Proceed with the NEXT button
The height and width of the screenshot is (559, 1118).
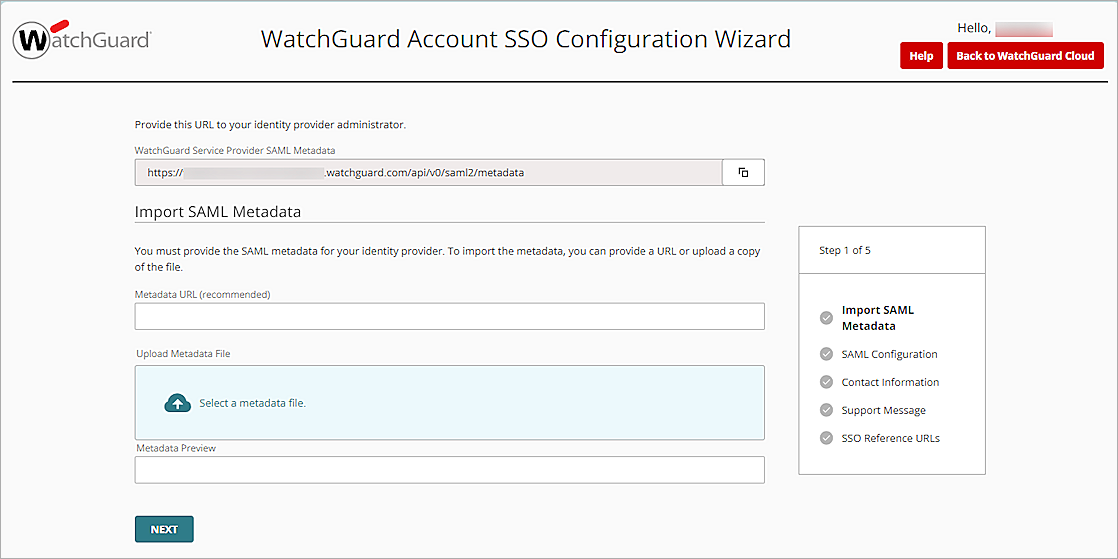pyautogui.click(x=164, y=529)
